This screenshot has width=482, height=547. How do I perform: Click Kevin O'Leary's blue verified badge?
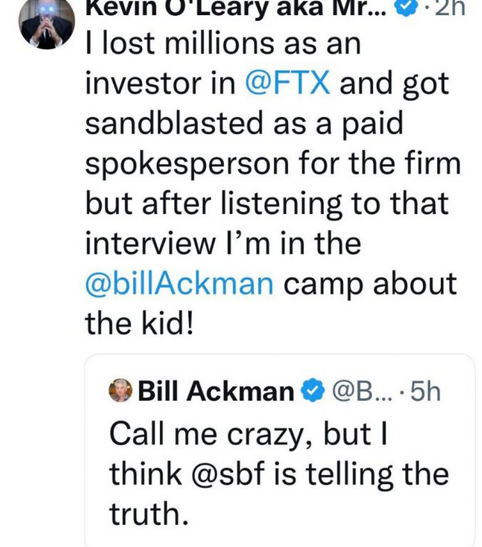coord(404,8)
